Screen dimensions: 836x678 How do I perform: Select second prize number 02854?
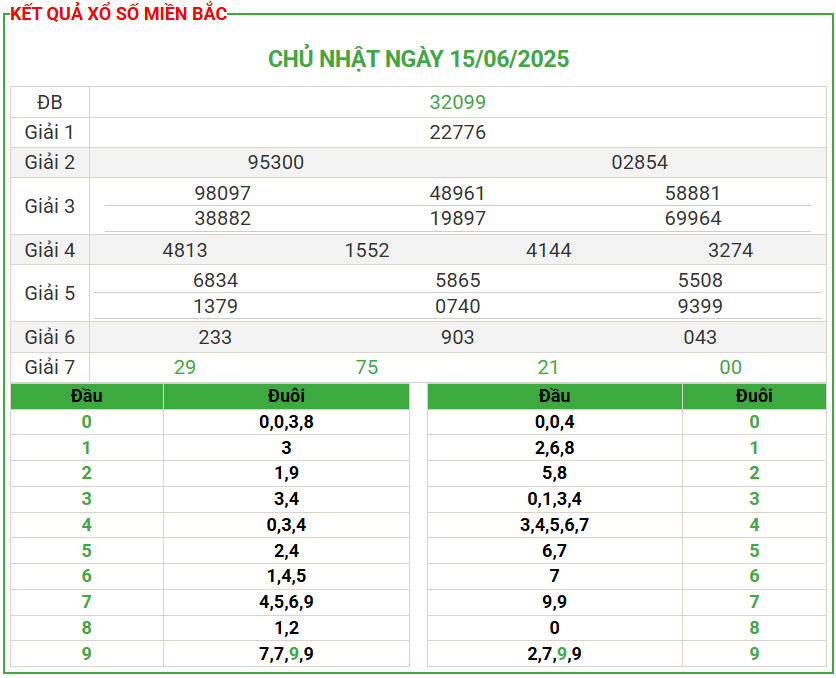(639, 162)
